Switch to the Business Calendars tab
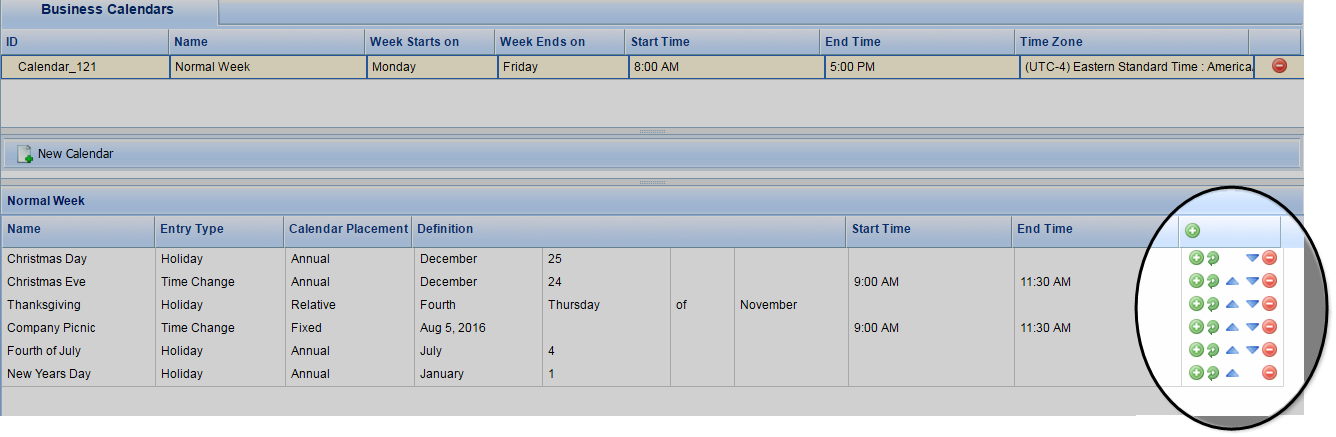The width and height of the screenshot is (1336, 437). (x=107, y=10)
